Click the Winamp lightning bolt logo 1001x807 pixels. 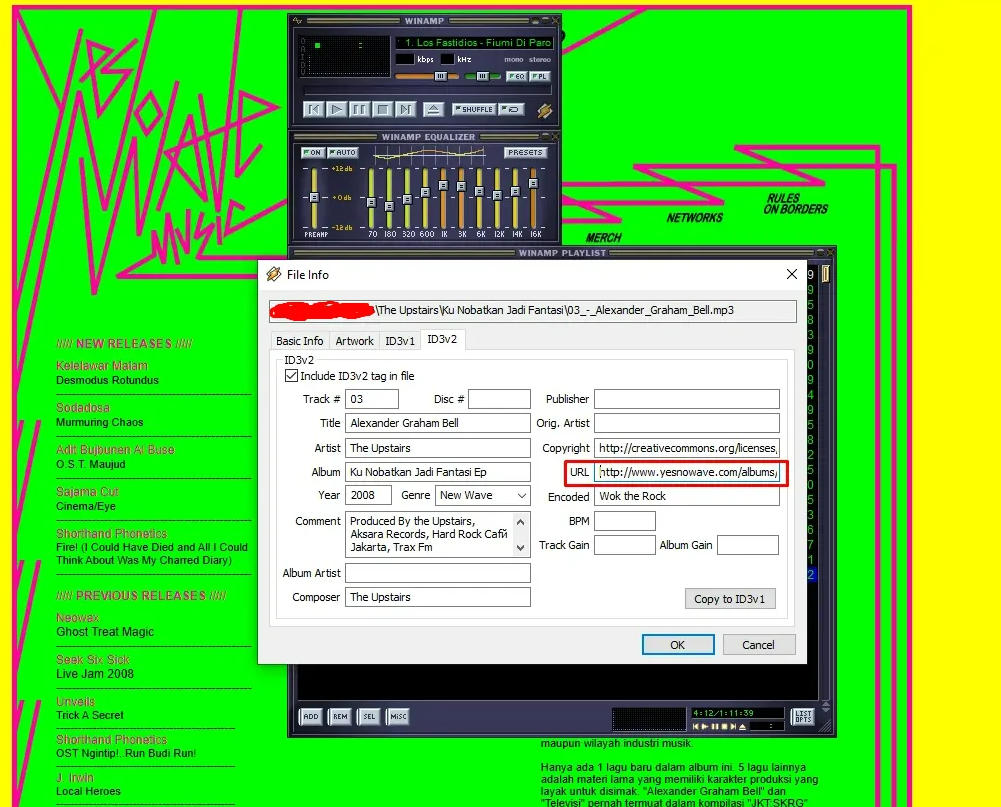coord(545,110)
